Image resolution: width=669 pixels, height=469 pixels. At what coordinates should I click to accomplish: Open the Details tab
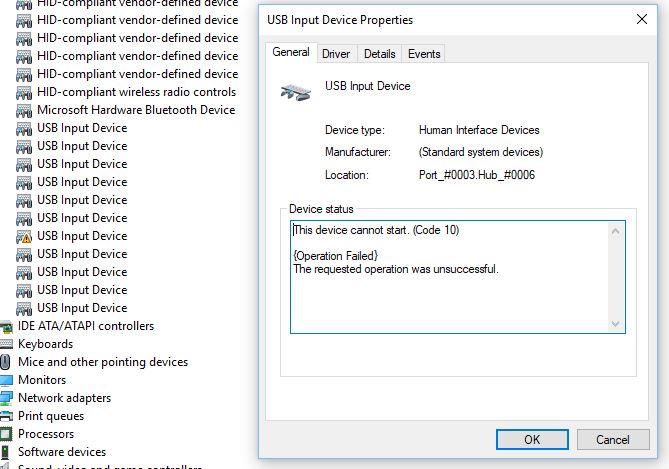click(379, 54)
